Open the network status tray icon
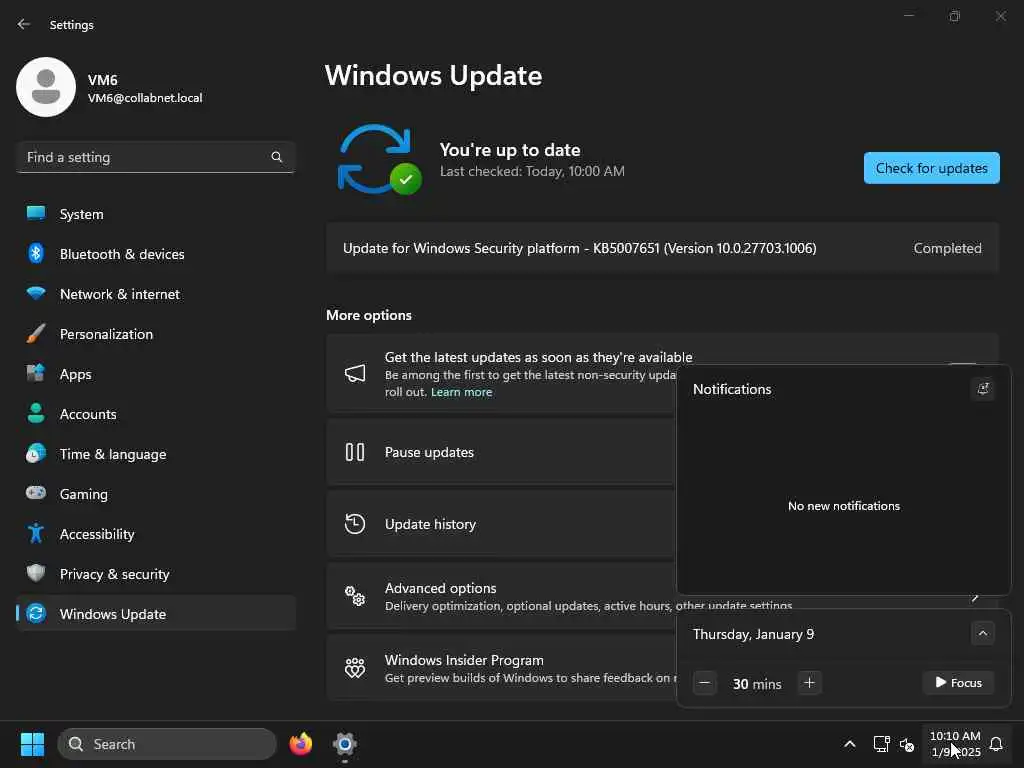Screen dimensions: 1024x768 881,744
